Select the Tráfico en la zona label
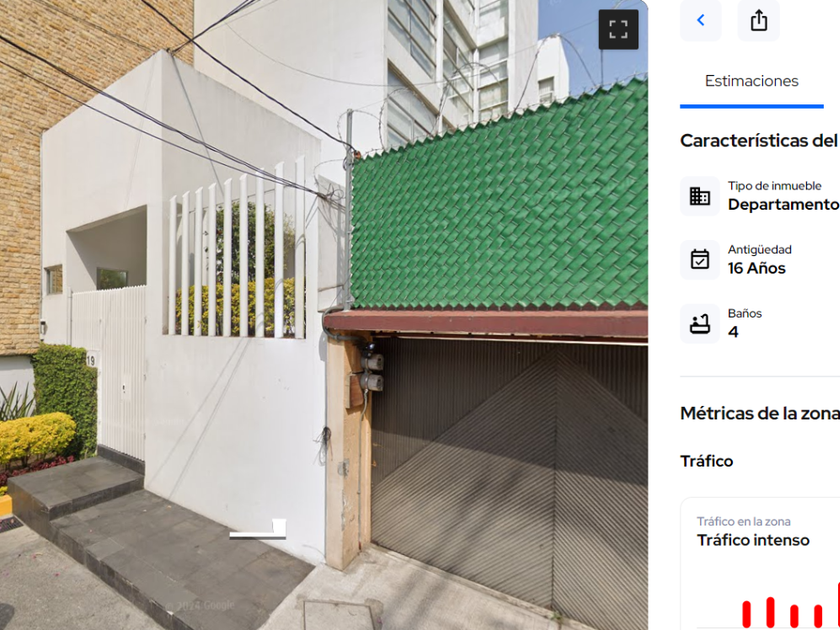 [744, 521]
